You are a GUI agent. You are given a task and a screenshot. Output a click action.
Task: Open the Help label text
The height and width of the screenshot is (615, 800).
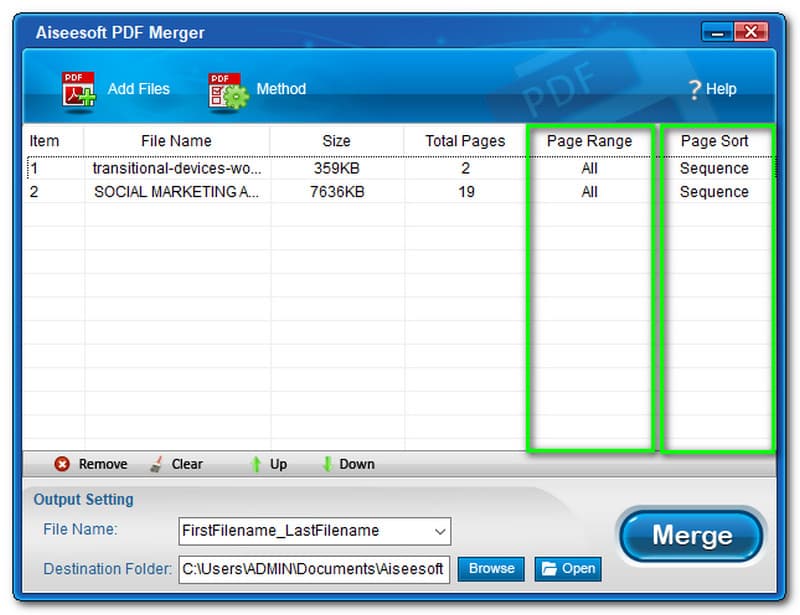point(721,89)
